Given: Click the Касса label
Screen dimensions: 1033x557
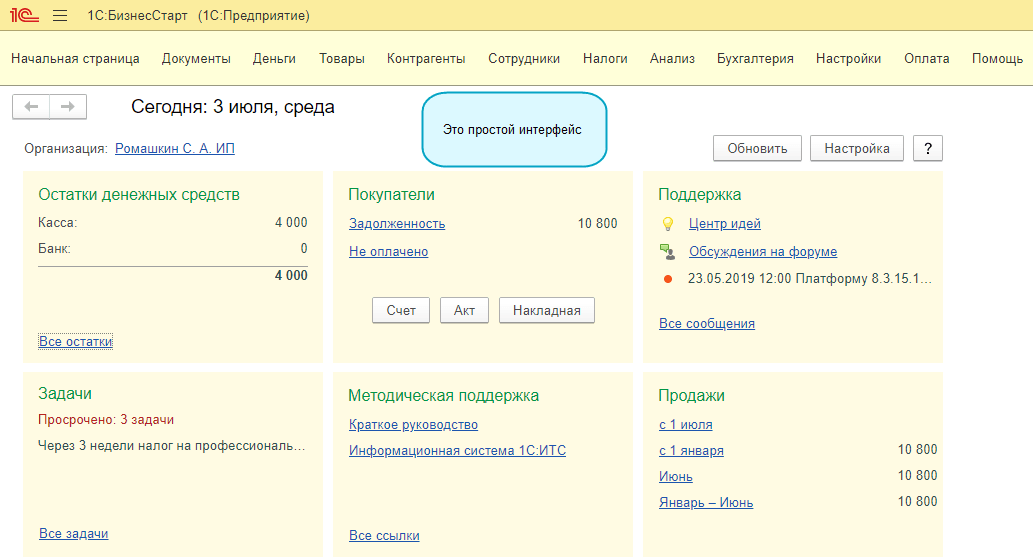Looking at the screenshot, I should click(x=57, y=222).
